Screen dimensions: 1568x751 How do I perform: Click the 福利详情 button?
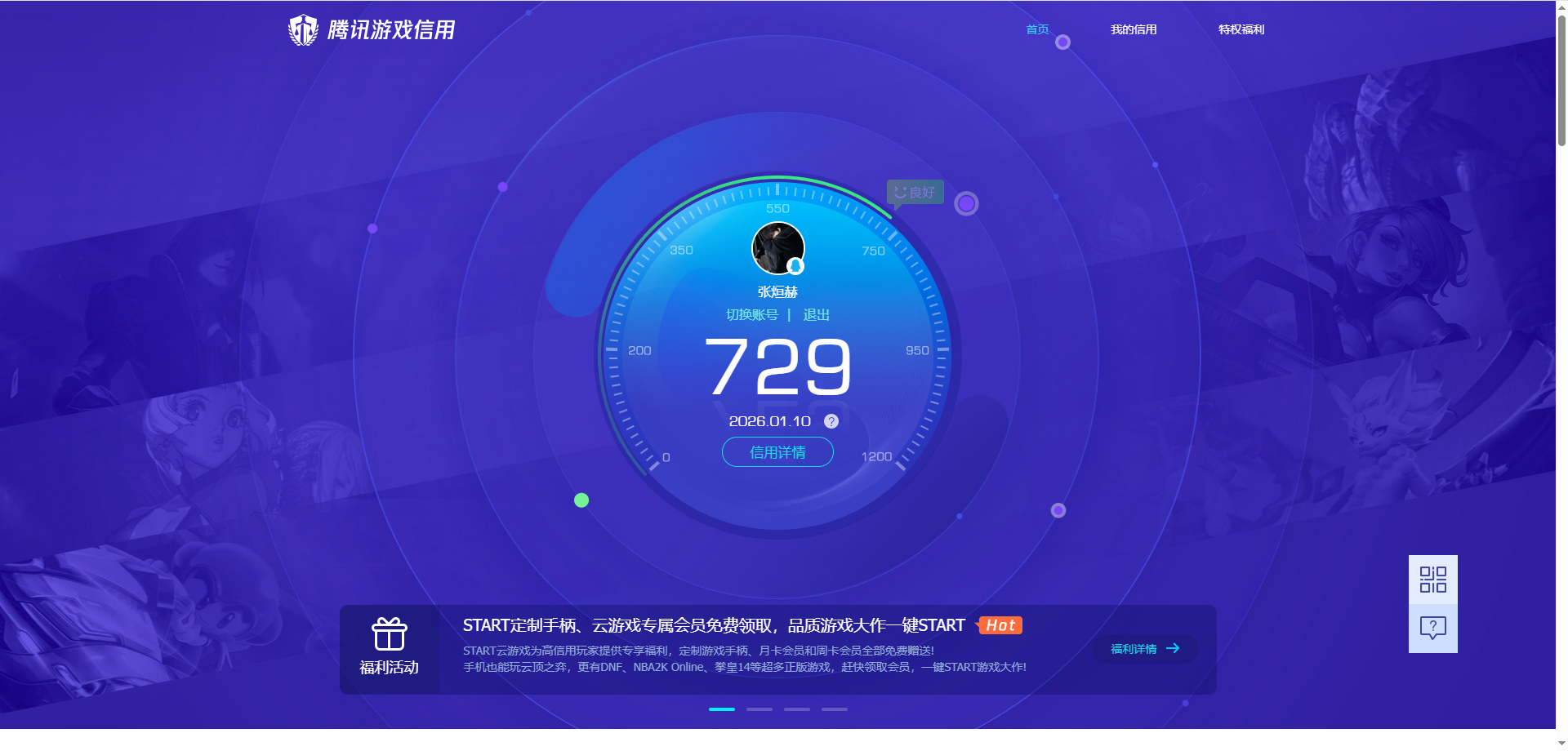pyautogui.click(x=1143, y=649)
